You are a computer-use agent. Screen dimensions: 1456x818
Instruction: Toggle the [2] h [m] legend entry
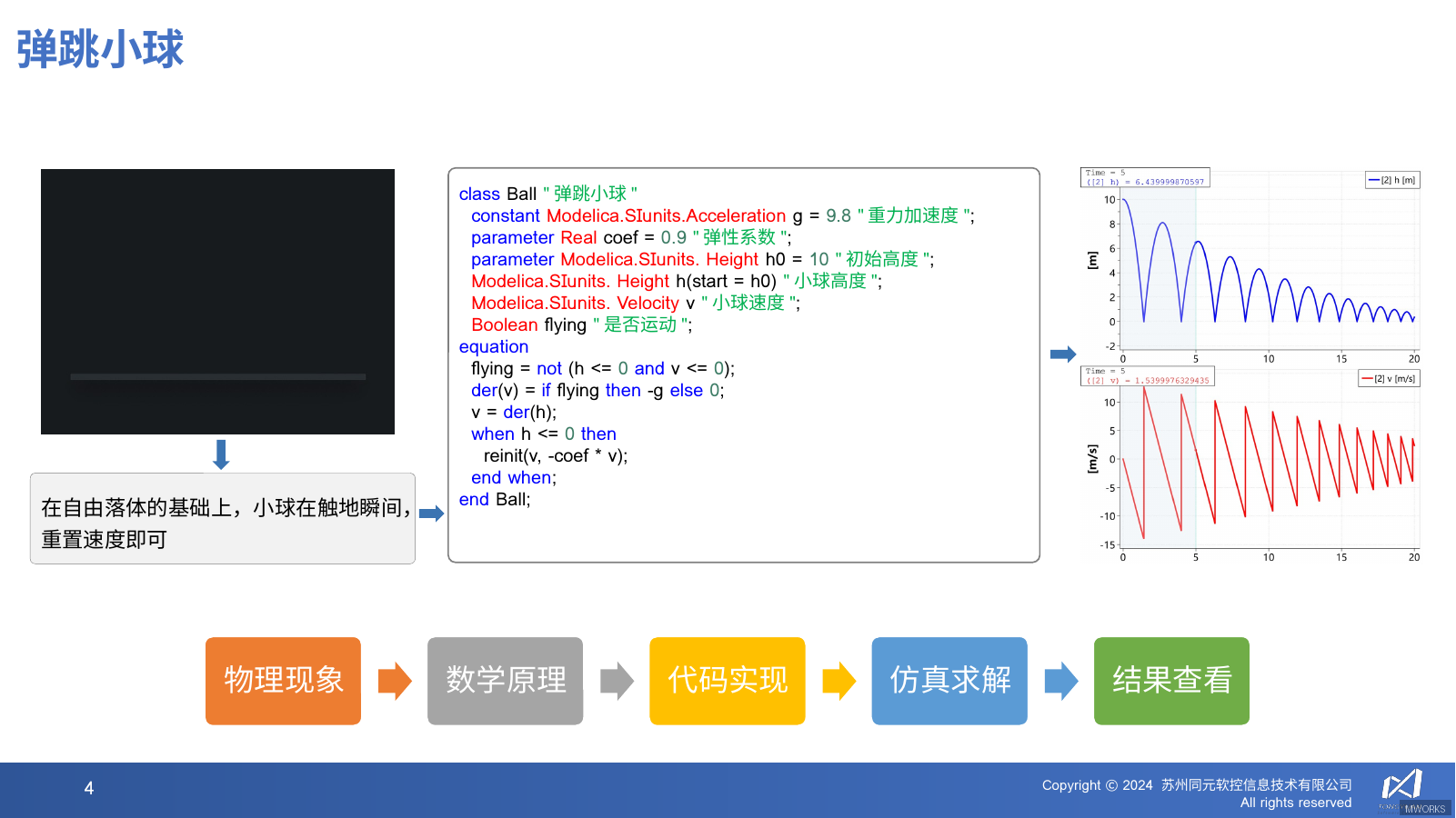point(1390,179)
